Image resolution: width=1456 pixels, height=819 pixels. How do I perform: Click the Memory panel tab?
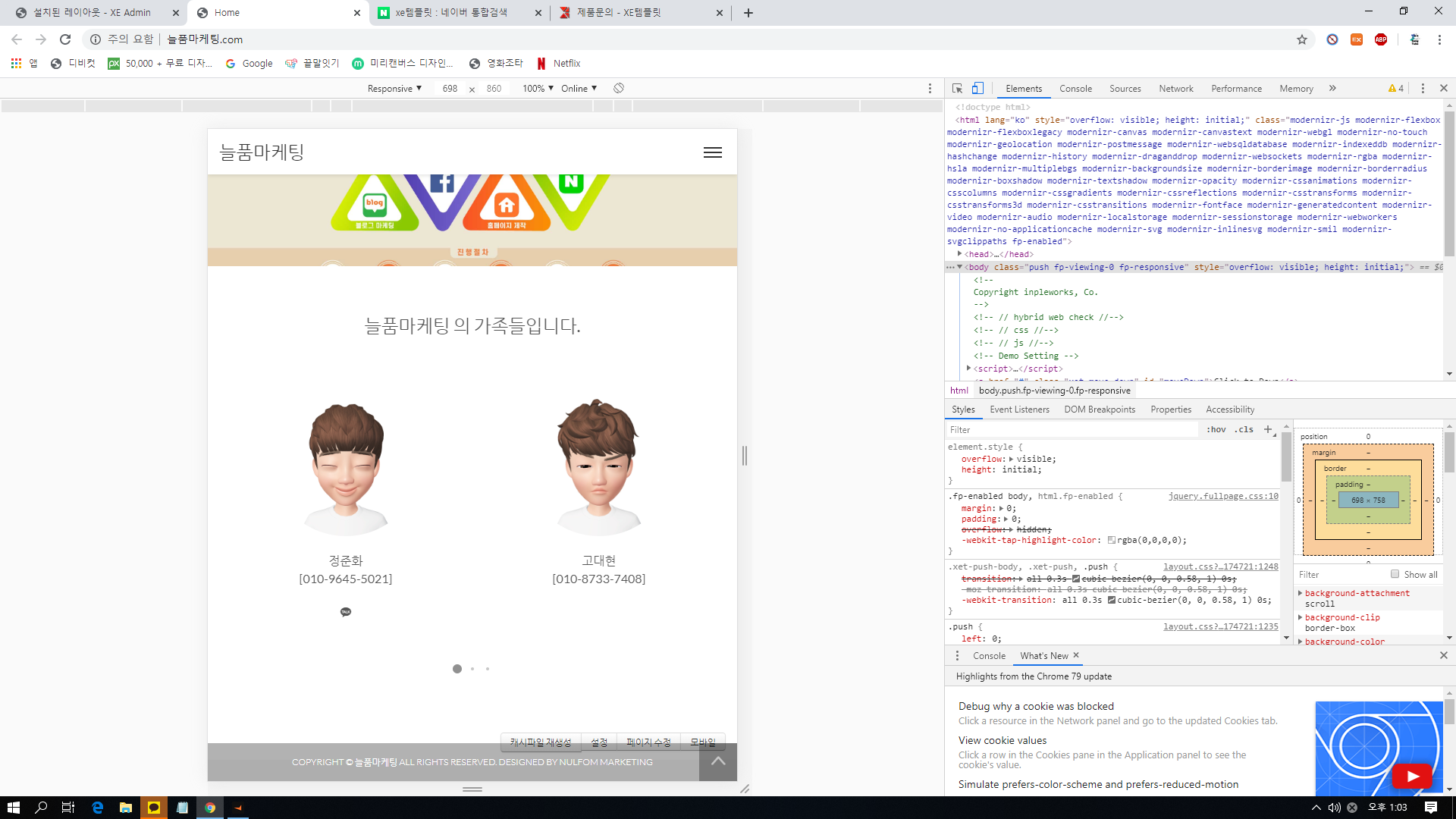(1295, 88)
